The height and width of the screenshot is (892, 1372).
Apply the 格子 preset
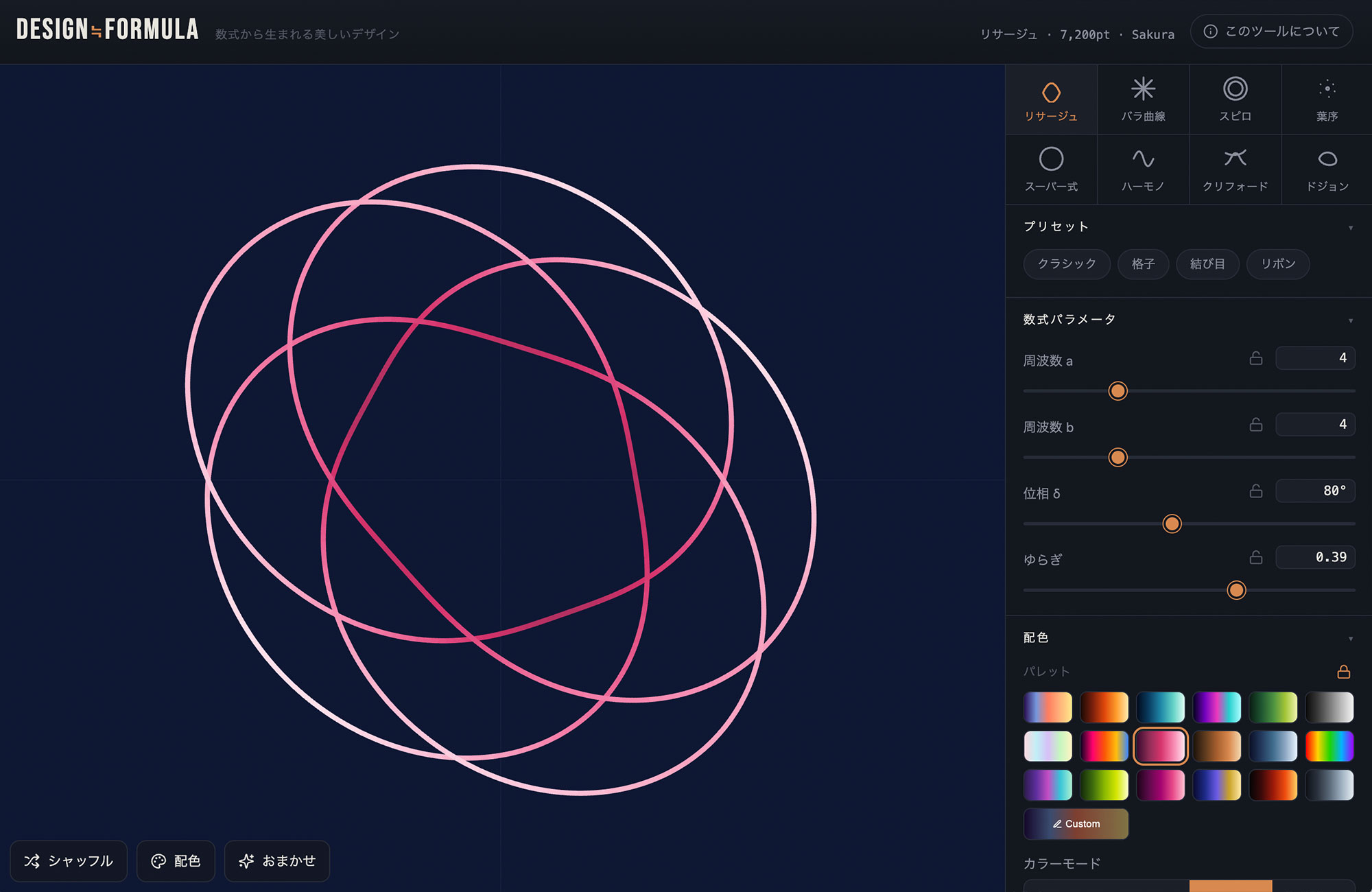pyautogui.click(x=1144, y=264)
